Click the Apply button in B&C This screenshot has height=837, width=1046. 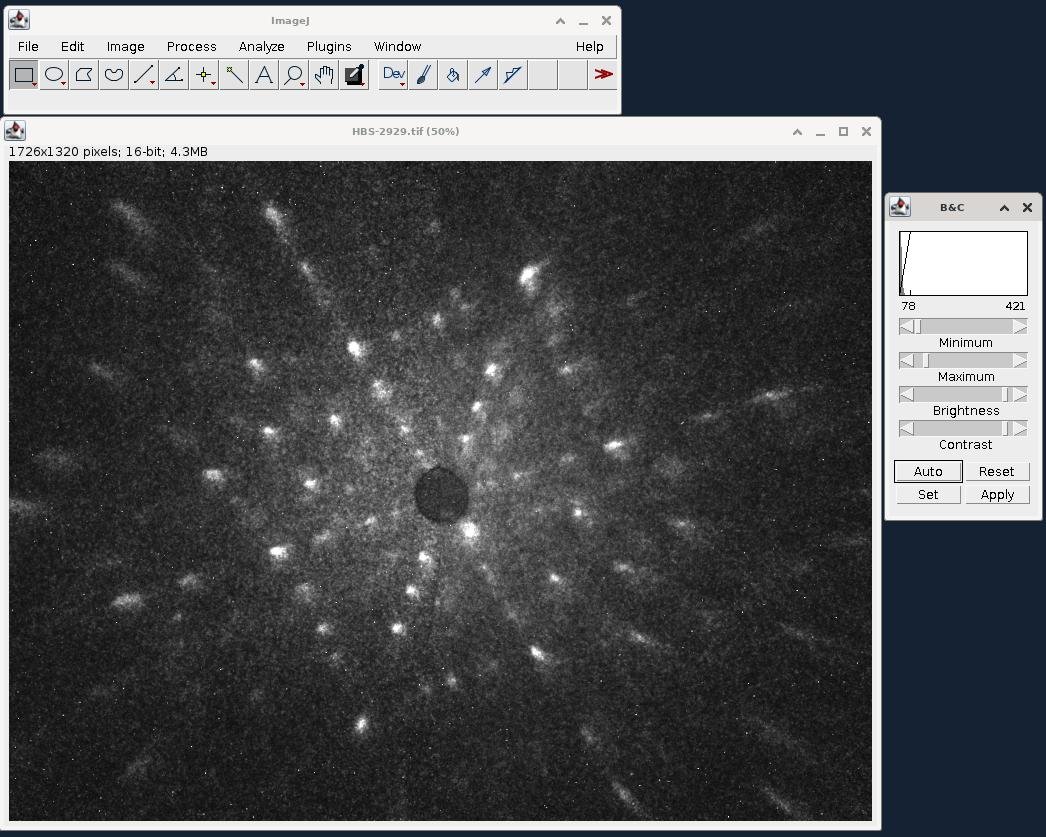pyautogui.click(x=997, y=495)
